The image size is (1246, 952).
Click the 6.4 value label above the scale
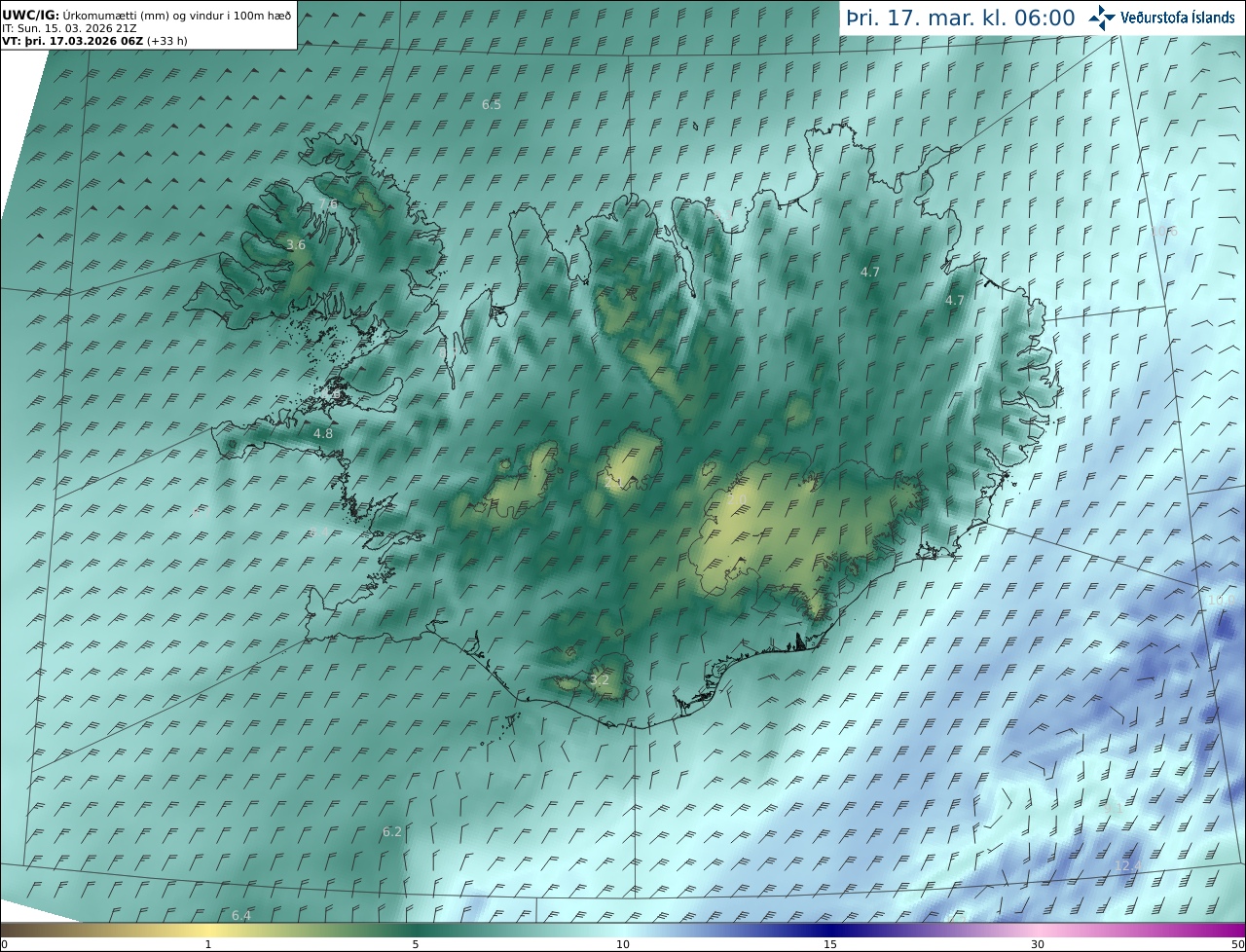(241, 915)
